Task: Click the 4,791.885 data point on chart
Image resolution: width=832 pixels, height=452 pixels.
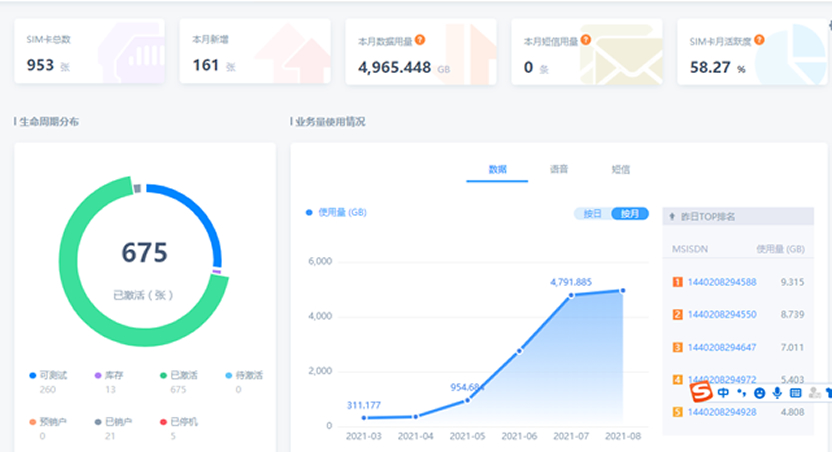Action: click(571, 295)
